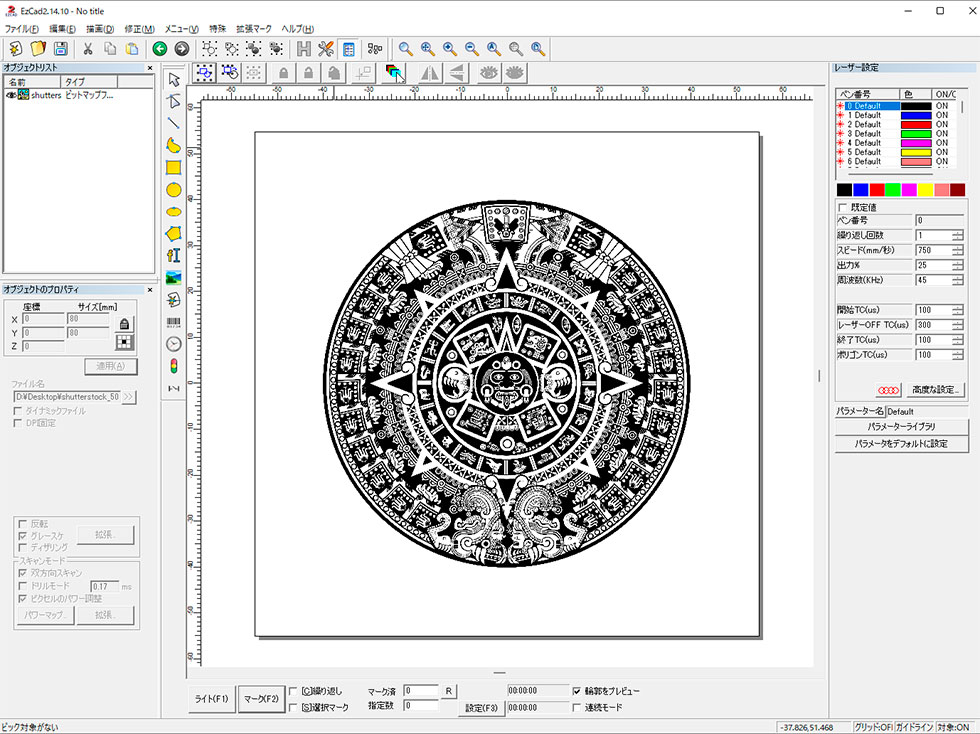Viewport: 980px width, 734px height.
Task: Pick the yellow color swatch in palette
Action: pyautogui.click(x=925, y=190)
